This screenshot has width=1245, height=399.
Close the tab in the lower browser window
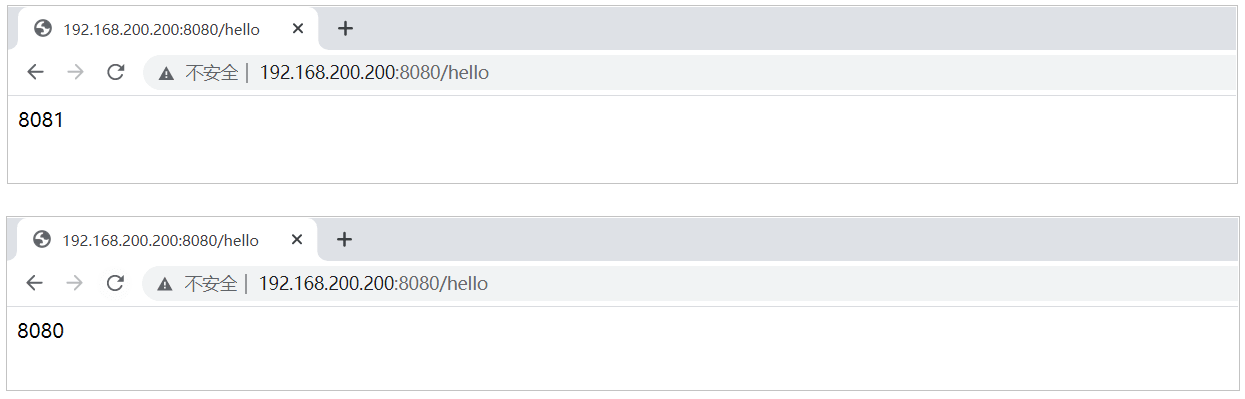(297, 240)
